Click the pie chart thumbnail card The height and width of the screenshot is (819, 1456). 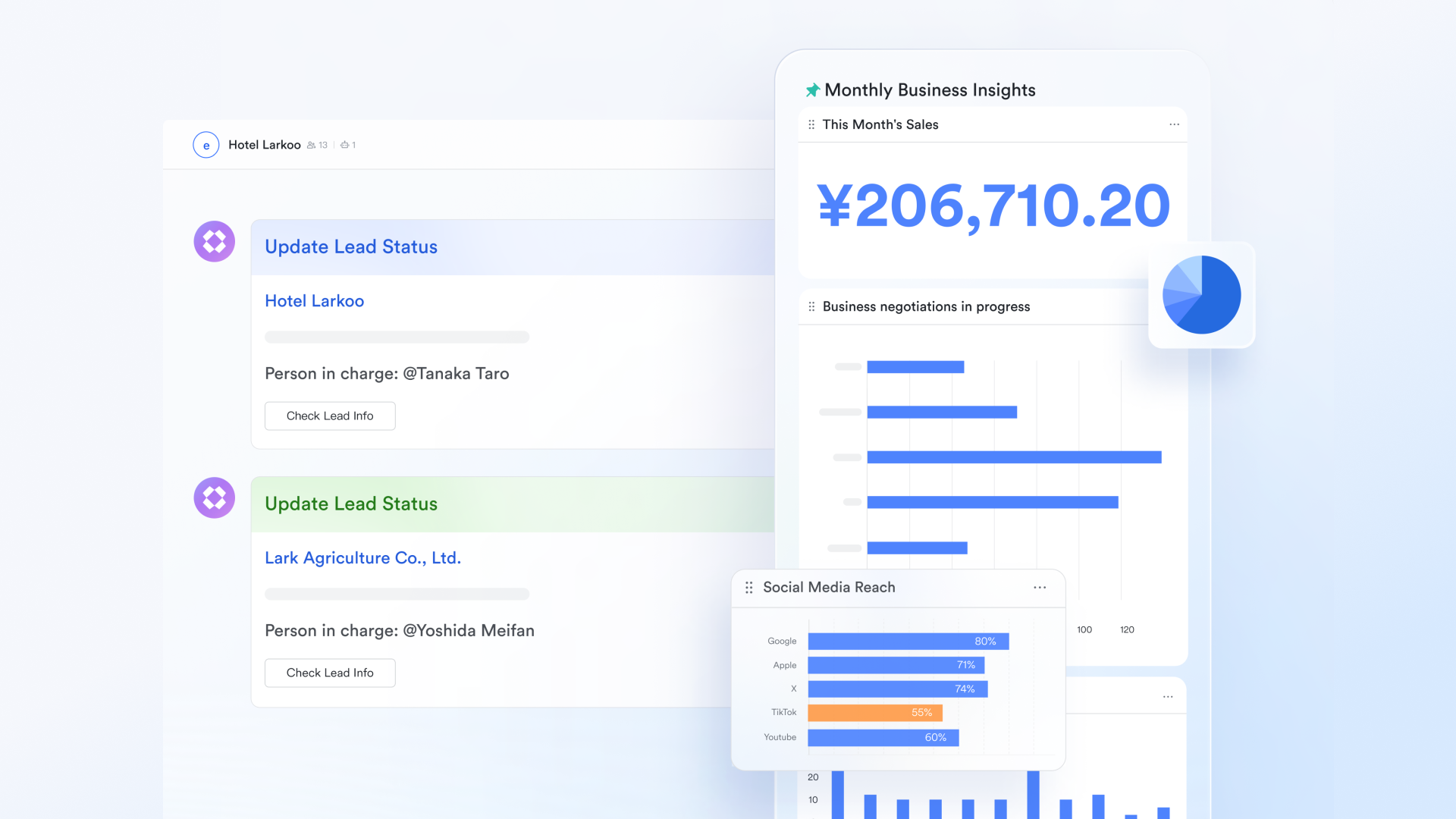1202,295
